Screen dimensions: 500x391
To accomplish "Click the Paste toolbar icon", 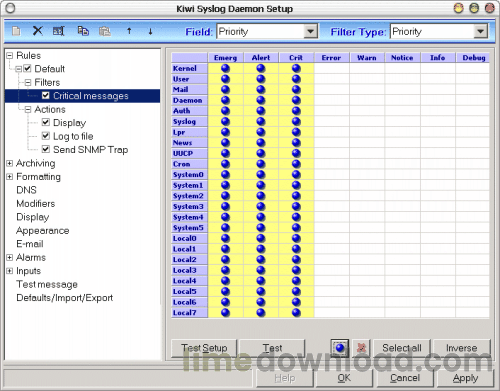I will click(105, 31).
